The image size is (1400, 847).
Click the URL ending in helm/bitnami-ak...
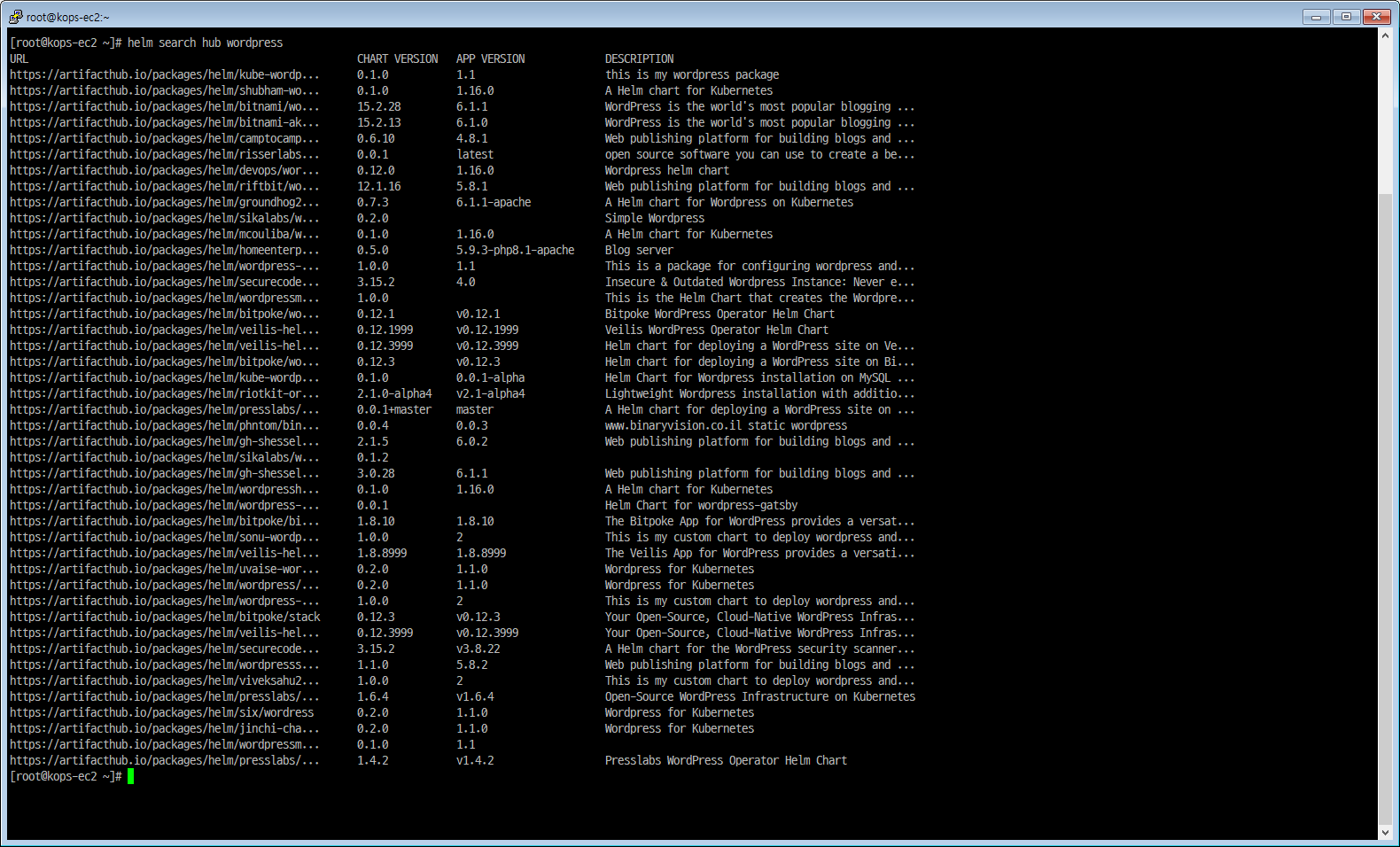click(165, 122)
